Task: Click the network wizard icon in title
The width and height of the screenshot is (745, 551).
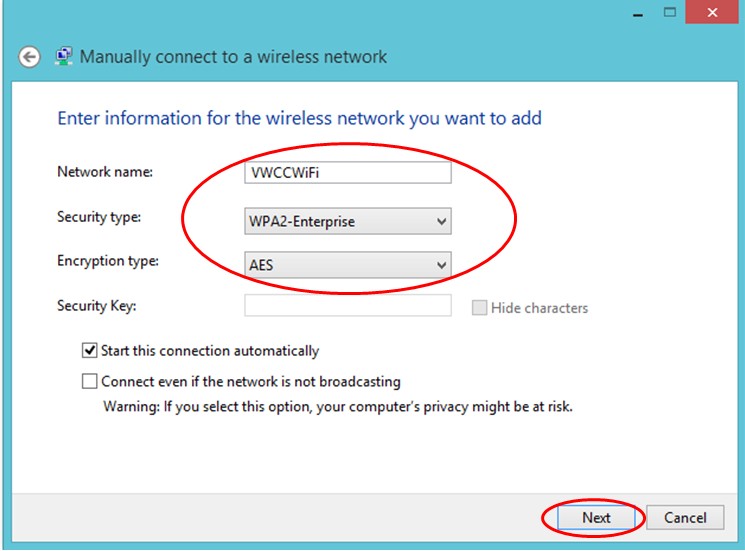Action: click(x=64, y=56)
